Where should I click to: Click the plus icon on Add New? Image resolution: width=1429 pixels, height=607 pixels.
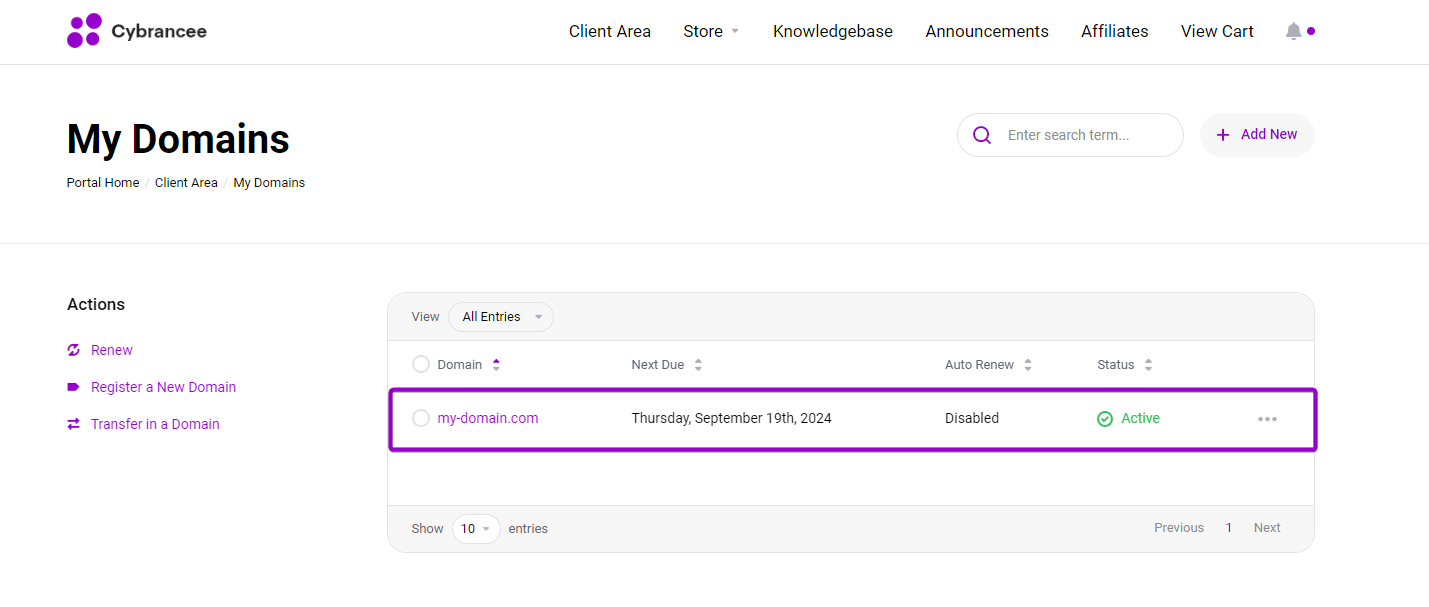pyautogui.click(x=1224, y=134)
